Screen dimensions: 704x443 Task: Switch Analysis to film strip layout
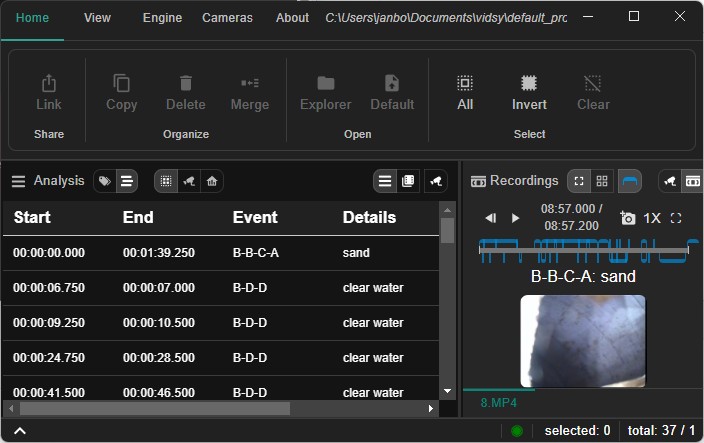(408, 181)
